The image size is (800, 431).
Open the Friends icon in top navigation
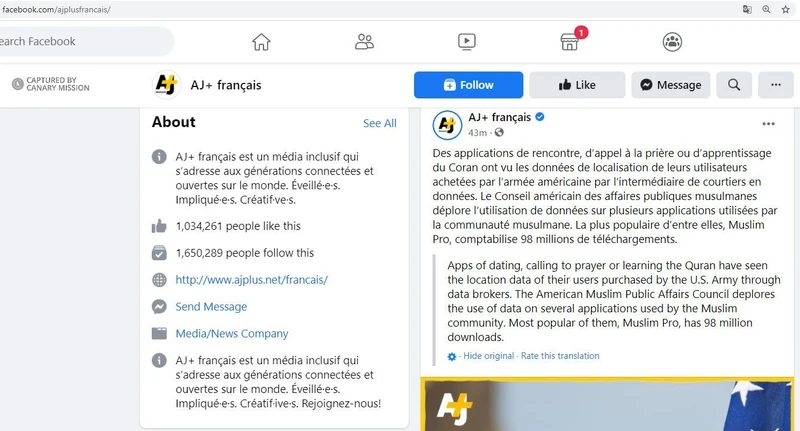tap(364, 42)
